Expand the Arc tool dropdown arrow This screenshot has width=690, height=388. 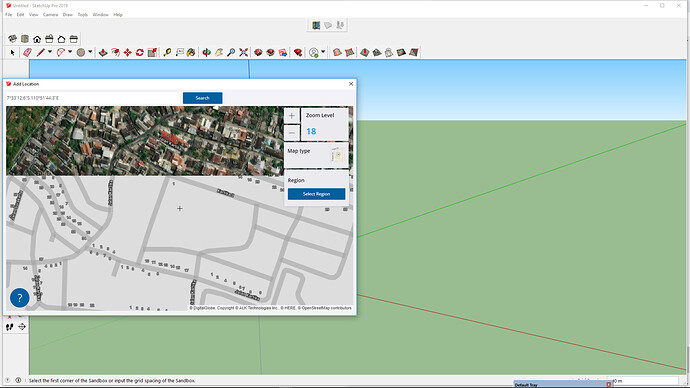point(70,52)
